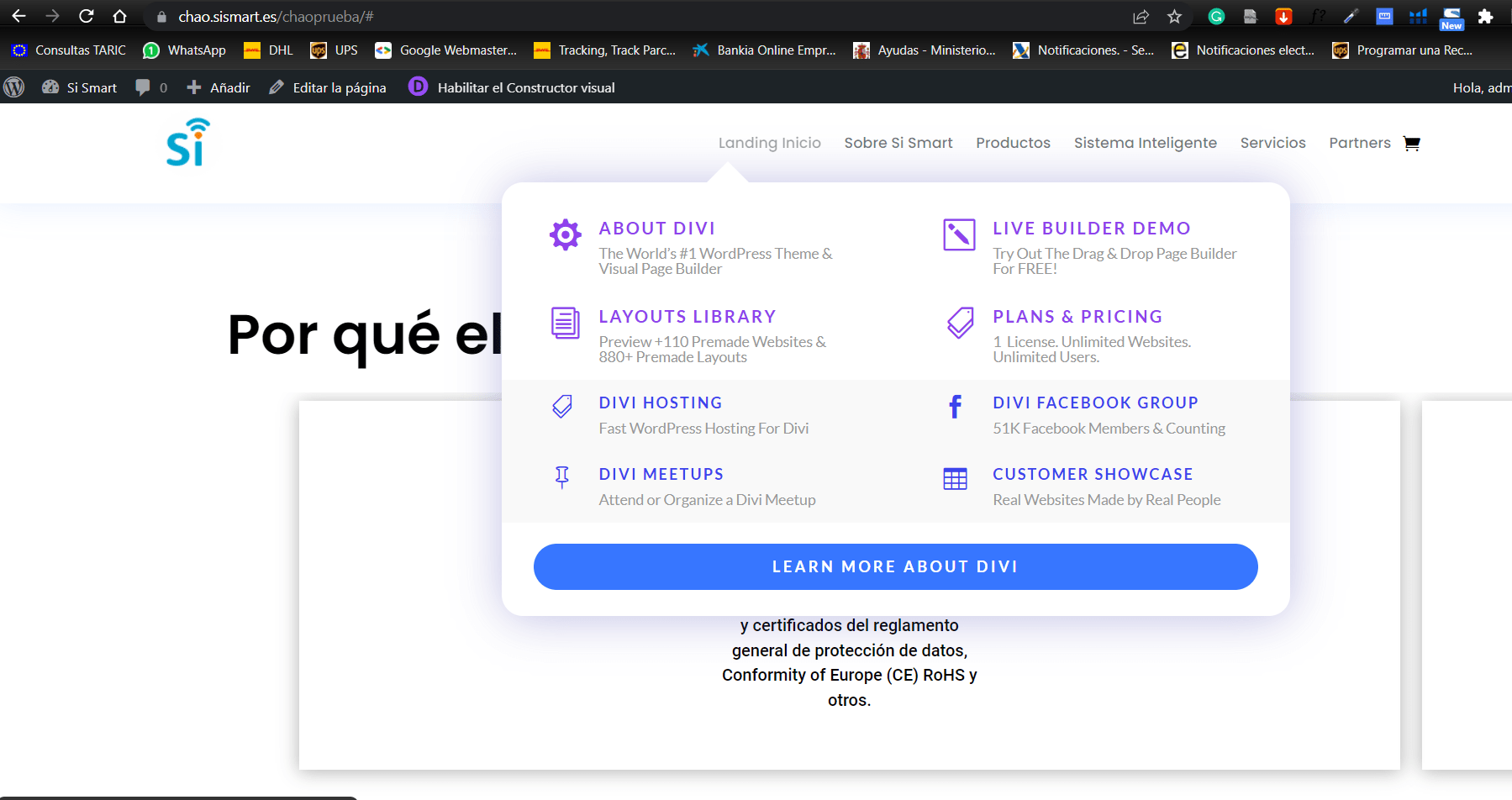Click the About Divi gear icon
1512x800 pixels.
point(566,234)
